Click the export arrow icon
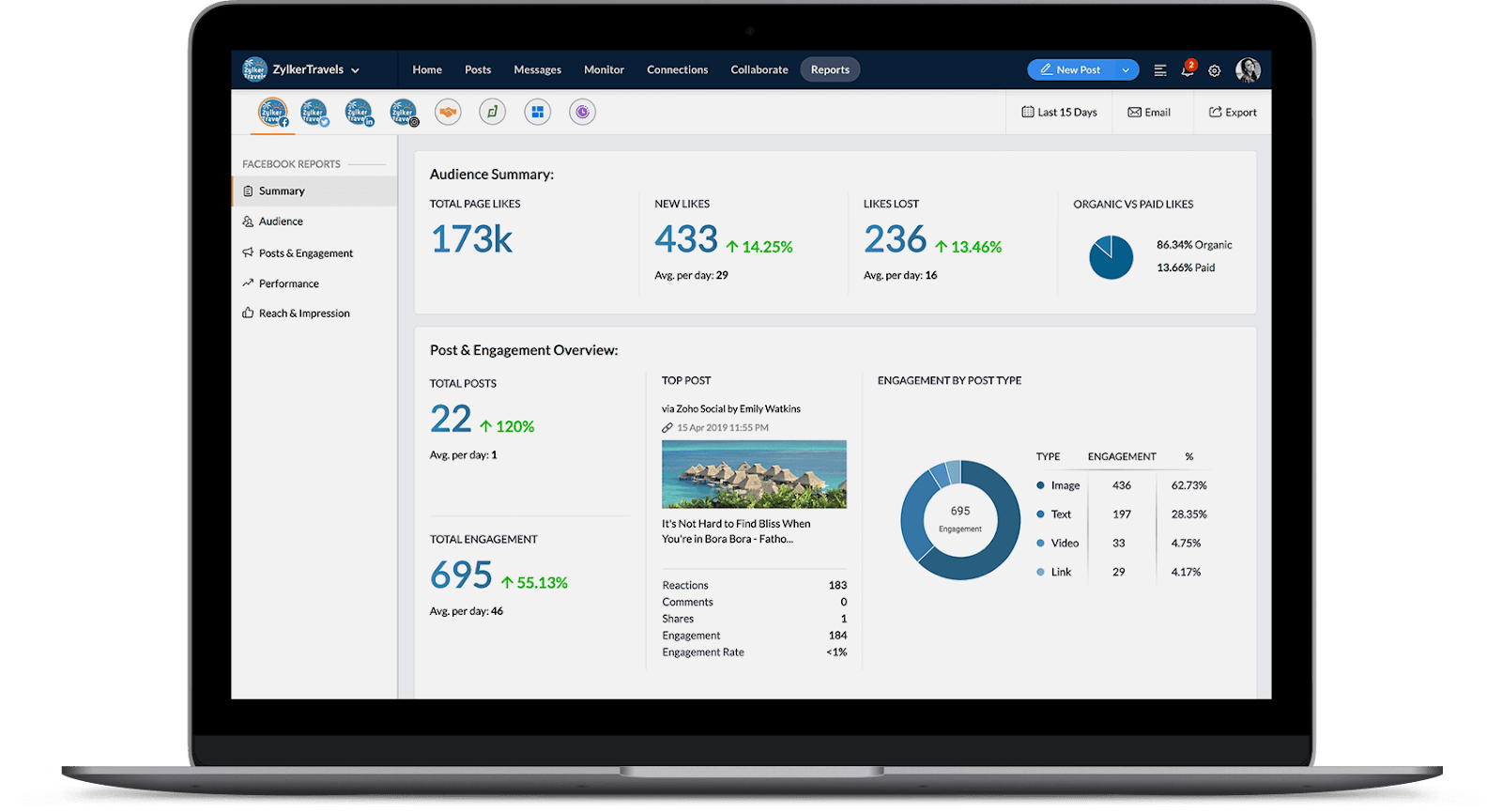The height and width of the screenshot is (812, 1502). click(1216, 112)
